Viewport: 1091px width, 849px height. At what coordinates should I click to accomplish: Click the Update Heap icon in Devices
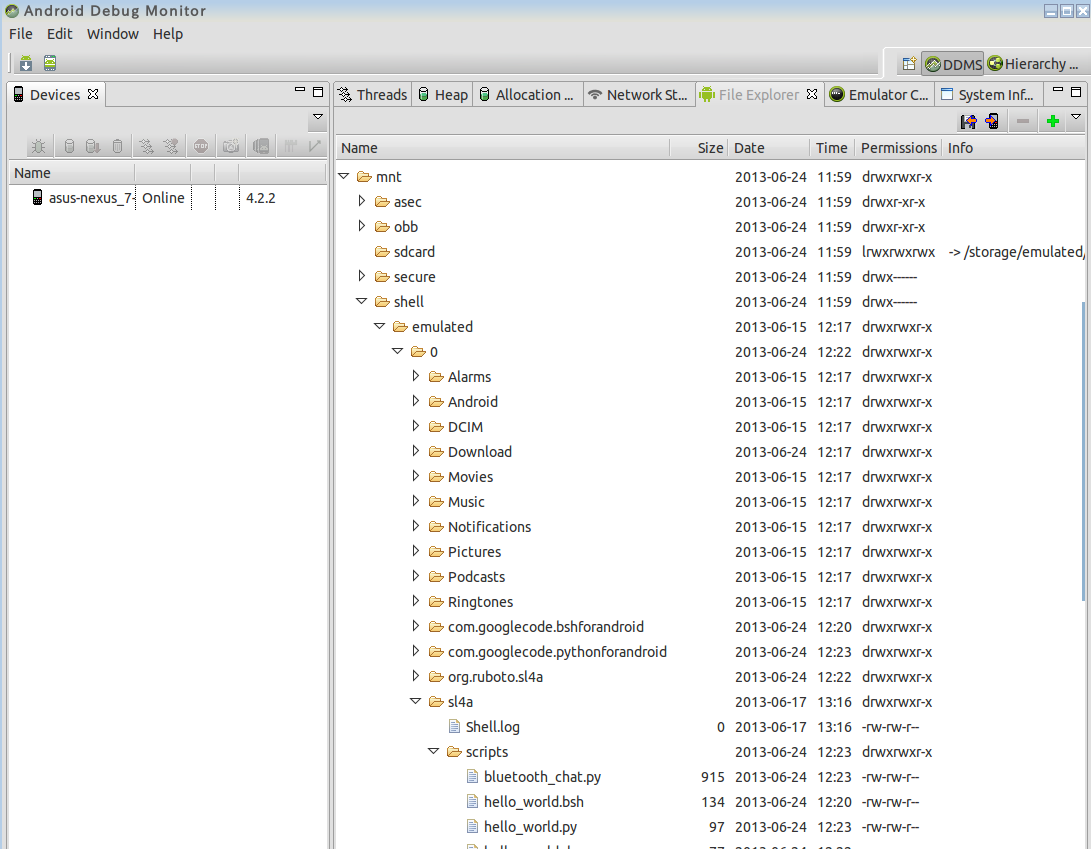click(x=68, y=146)
